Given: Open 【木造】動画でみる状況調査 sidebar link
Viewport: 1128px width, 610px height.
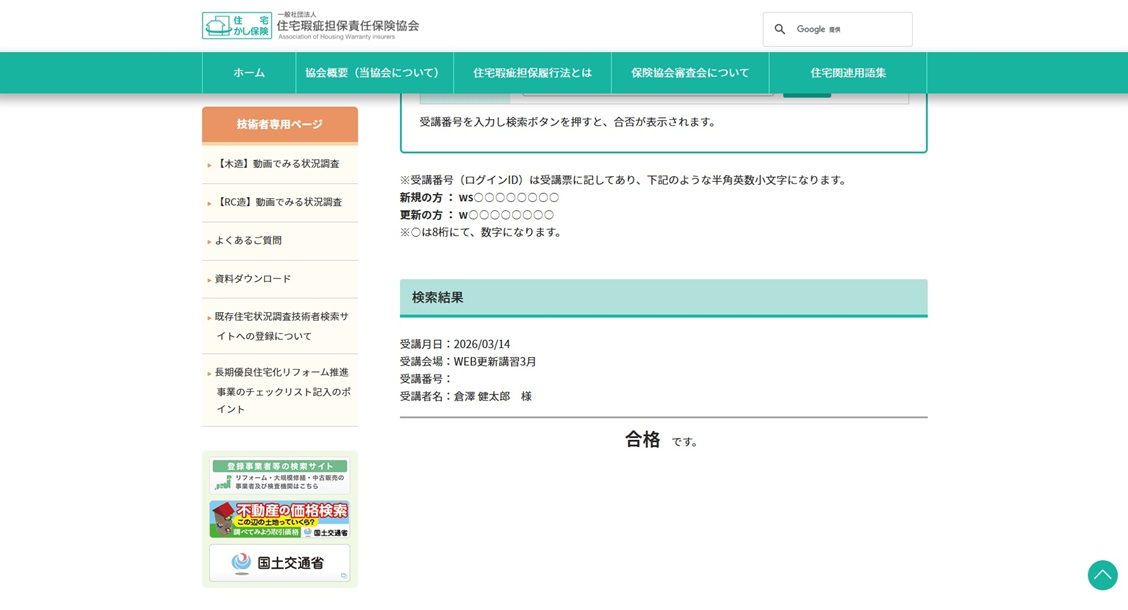Looking at the screenshot, I should click(277, 164).
